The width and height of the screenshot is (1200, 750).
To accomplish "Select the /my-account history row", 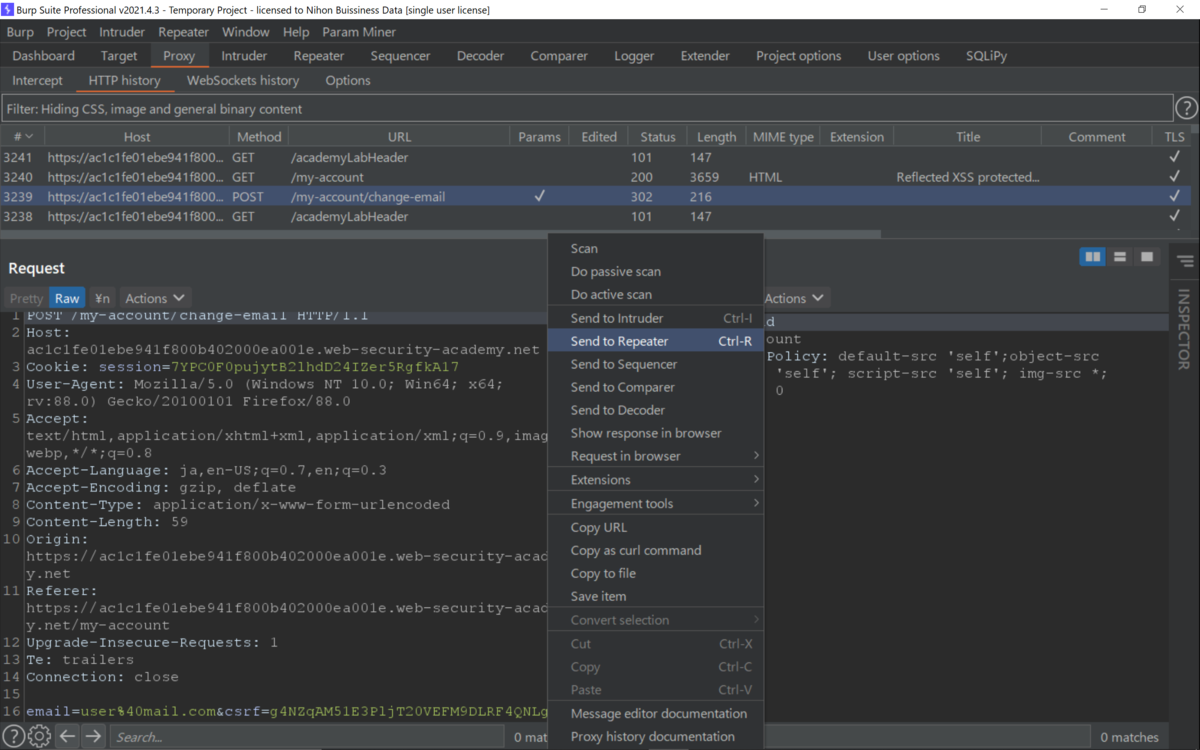I will point(595,177).
